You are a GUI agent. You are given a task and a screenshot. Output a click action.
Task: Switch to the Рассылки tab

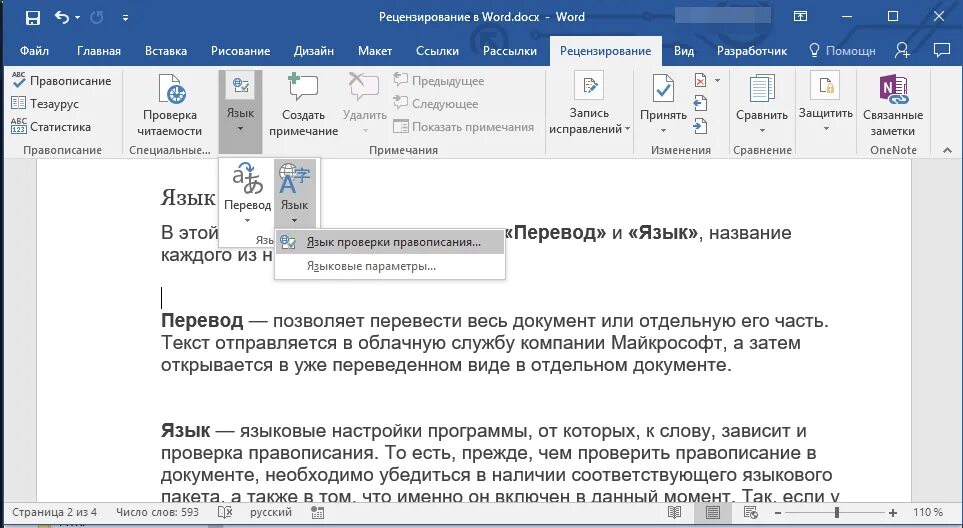point(510,51)
